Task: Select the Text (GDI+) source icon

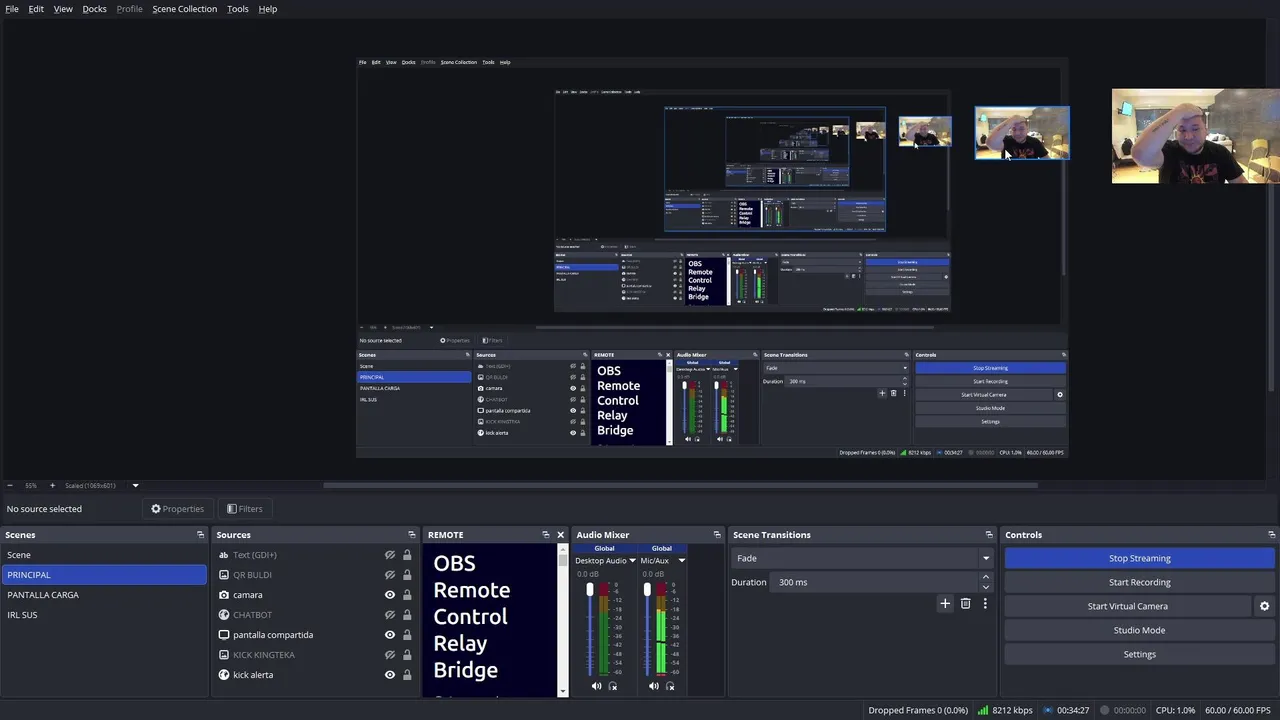Action: (224, 555)
